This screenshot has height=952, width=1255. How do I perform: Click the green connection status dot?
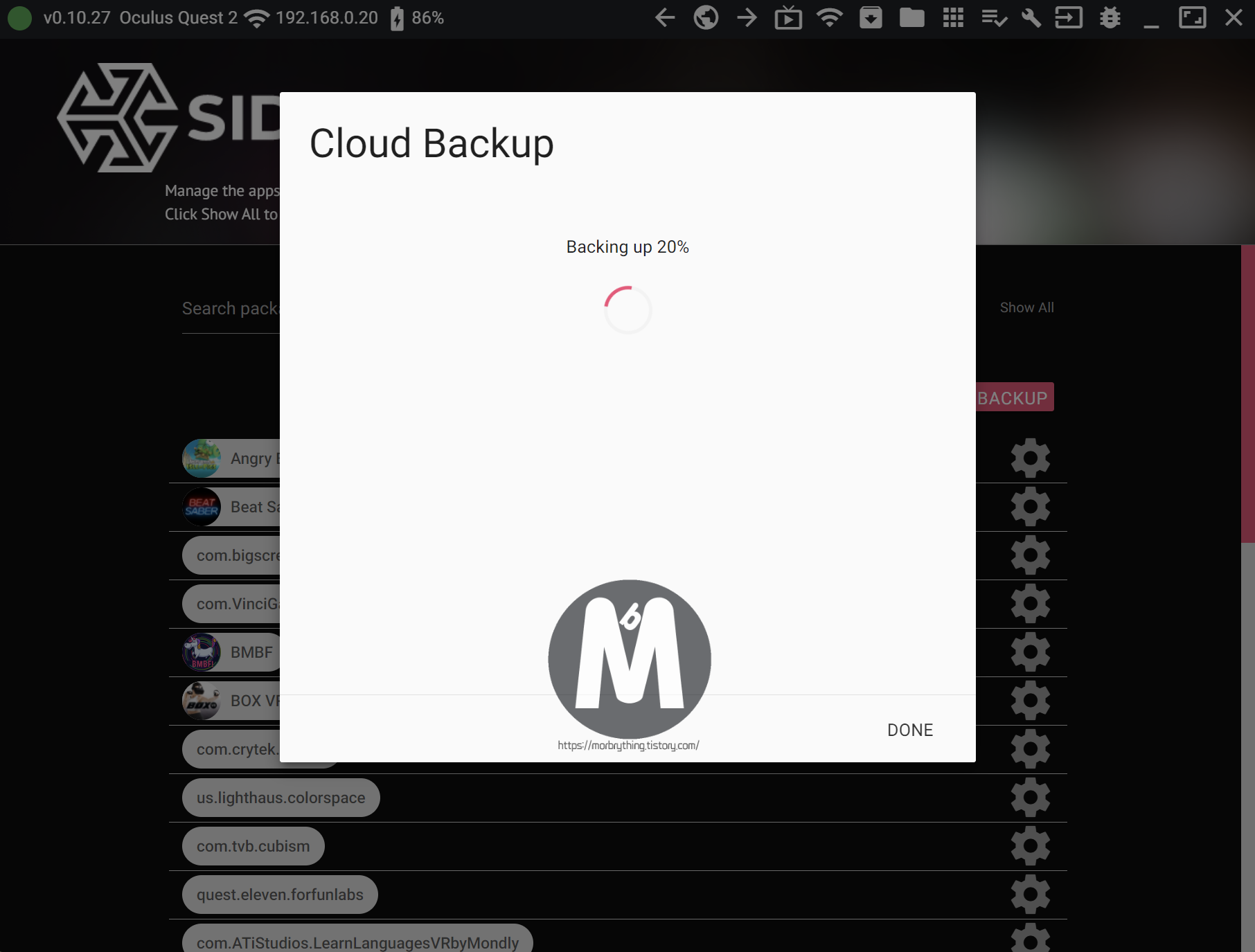tap(19, 18)
